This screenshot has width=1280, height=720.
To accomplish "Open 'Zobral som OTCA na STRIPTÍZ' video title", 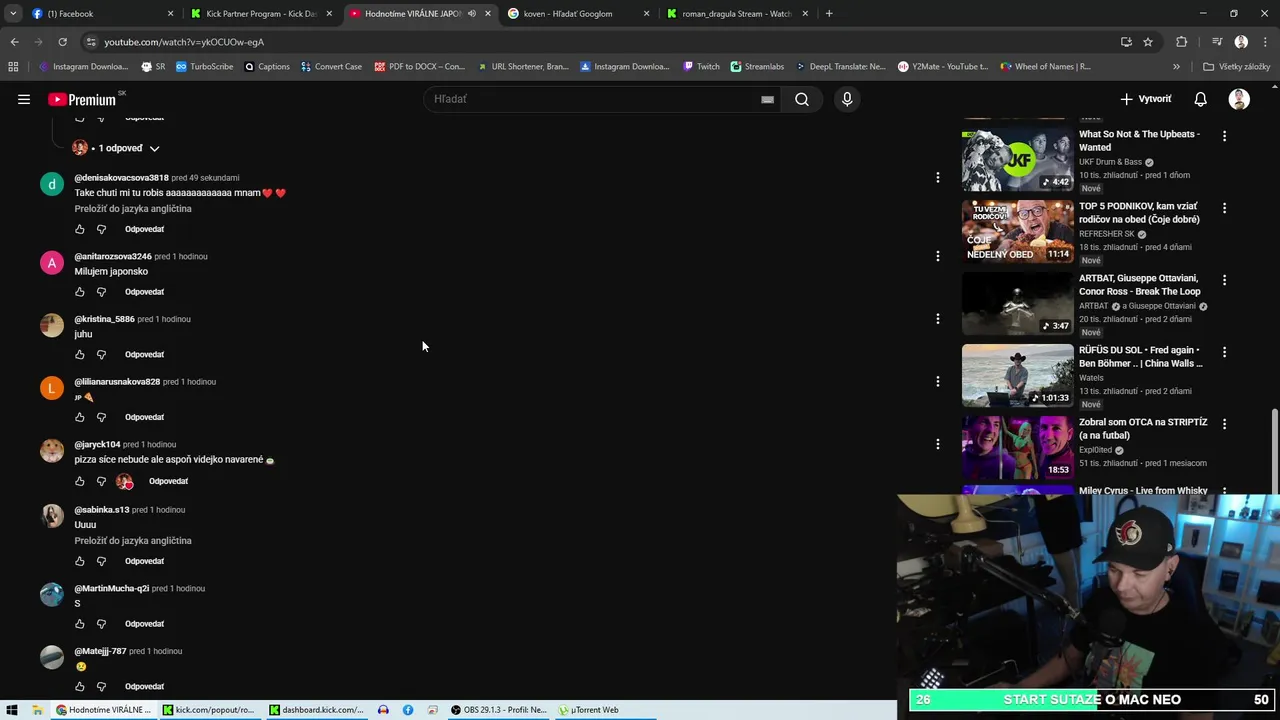I will tap(1143, 429).
